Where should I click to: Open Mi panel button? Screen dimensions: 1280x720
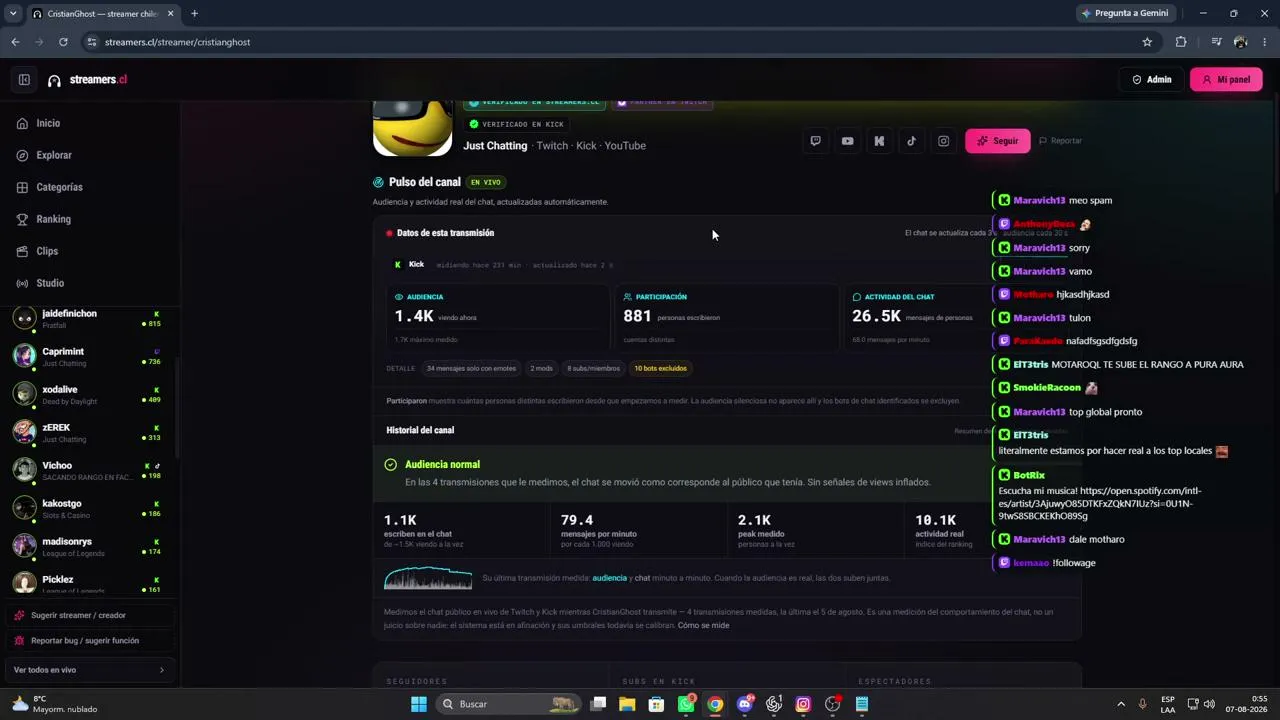point(1226,80)
